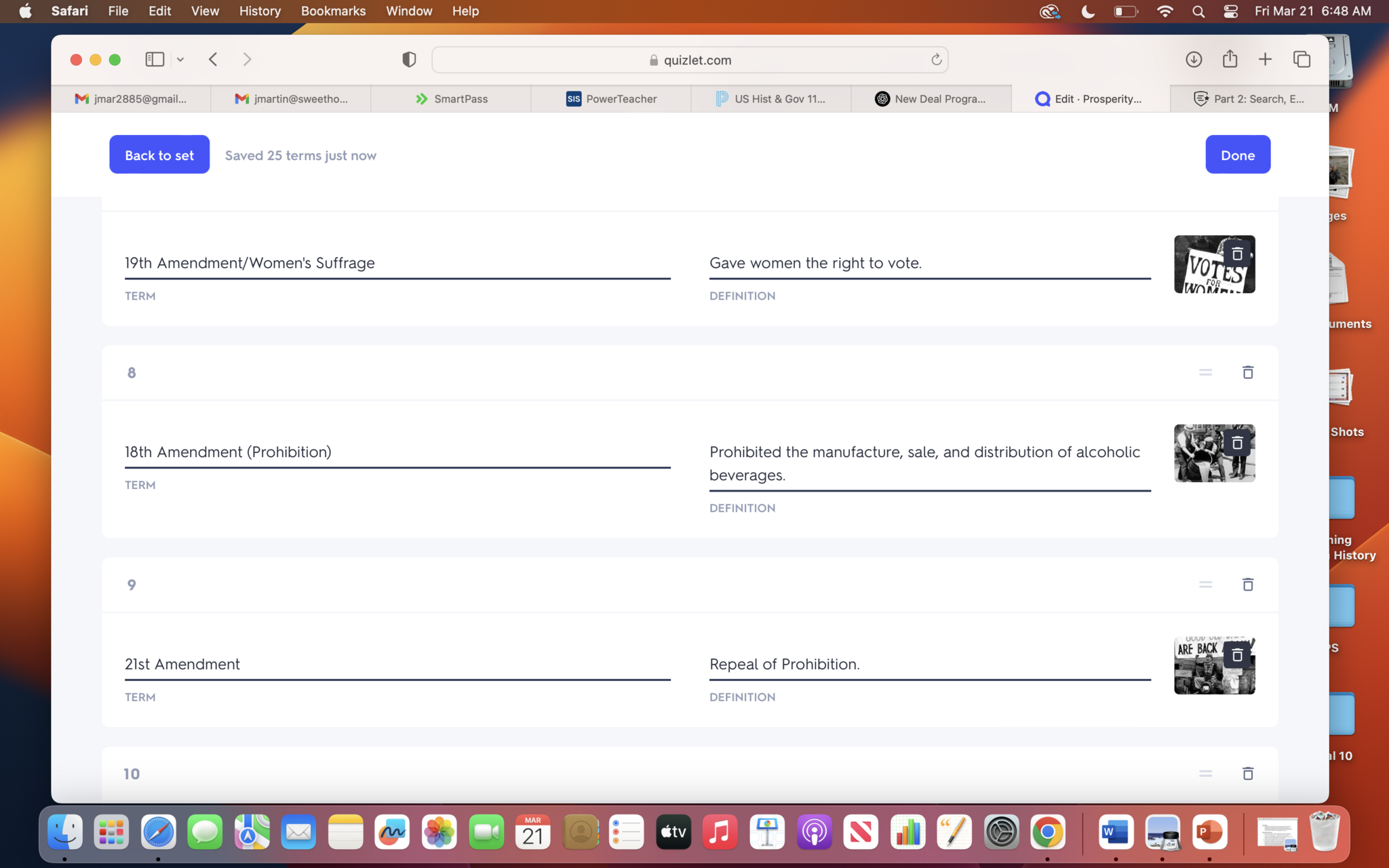Screen dimensions: 1389x868
Task: Open Safari share sheet
Action: (1230, 60)
